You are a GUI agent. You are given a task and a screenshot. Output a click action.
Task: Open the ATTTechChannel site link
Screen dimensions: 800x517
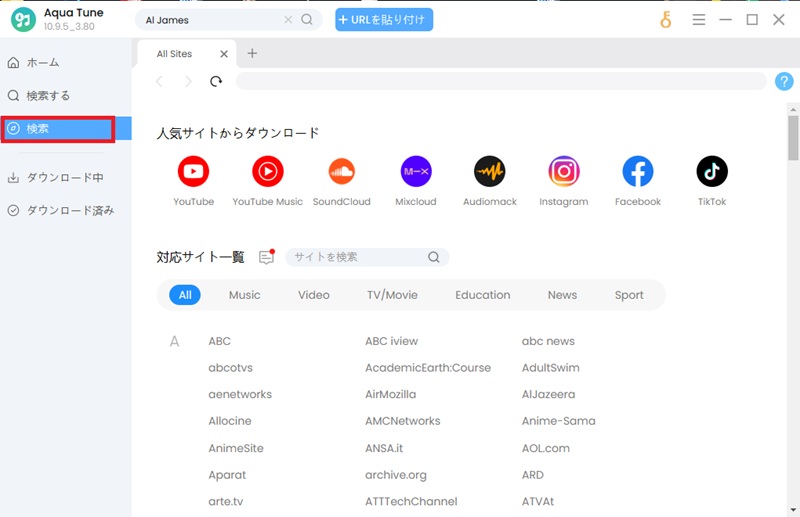(411, 501)
